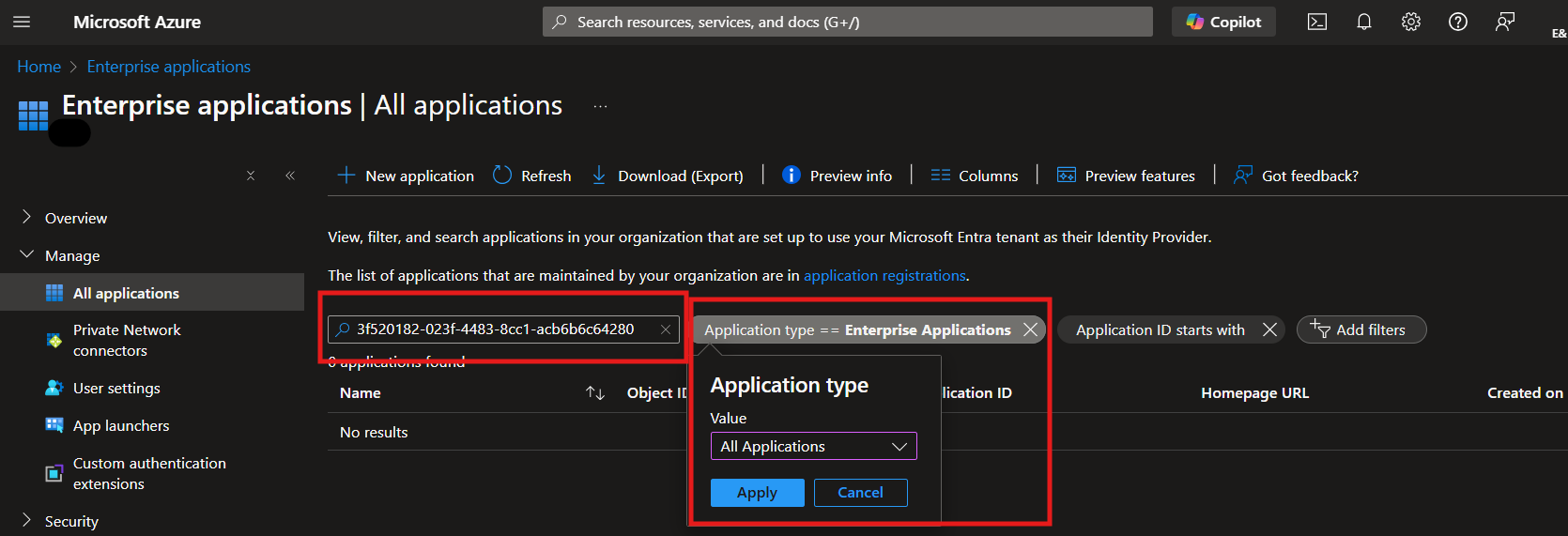This screenshot has width=1568, height=536.
Task: Focus the global search resources box
Action: point(847,22)
